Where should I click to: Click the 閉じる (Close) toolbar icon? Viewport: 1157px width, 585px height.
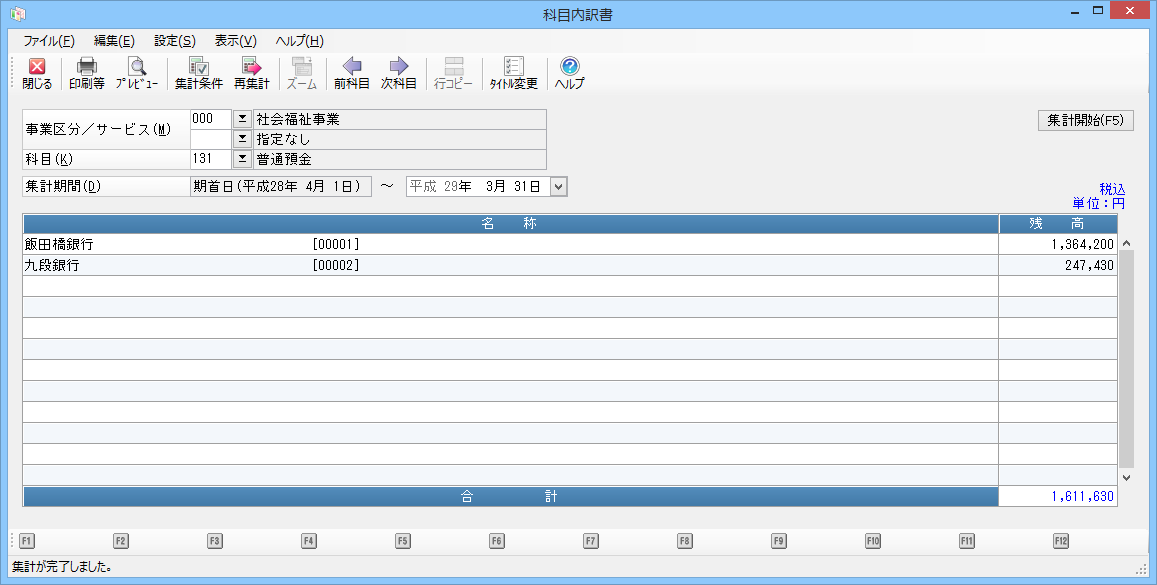pos(37,73)
